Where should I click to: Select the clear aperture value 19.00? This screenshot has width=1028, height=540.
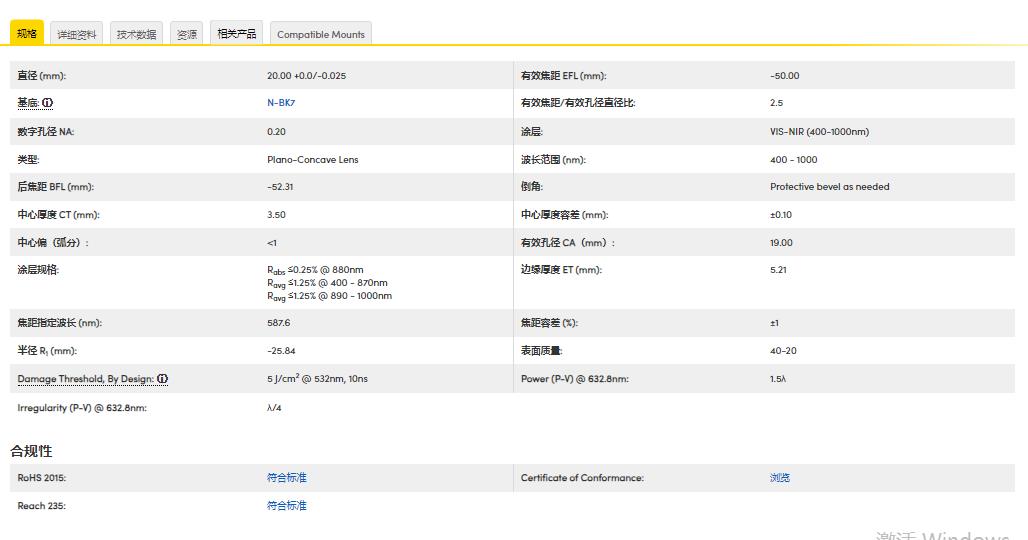coord(781,243)
